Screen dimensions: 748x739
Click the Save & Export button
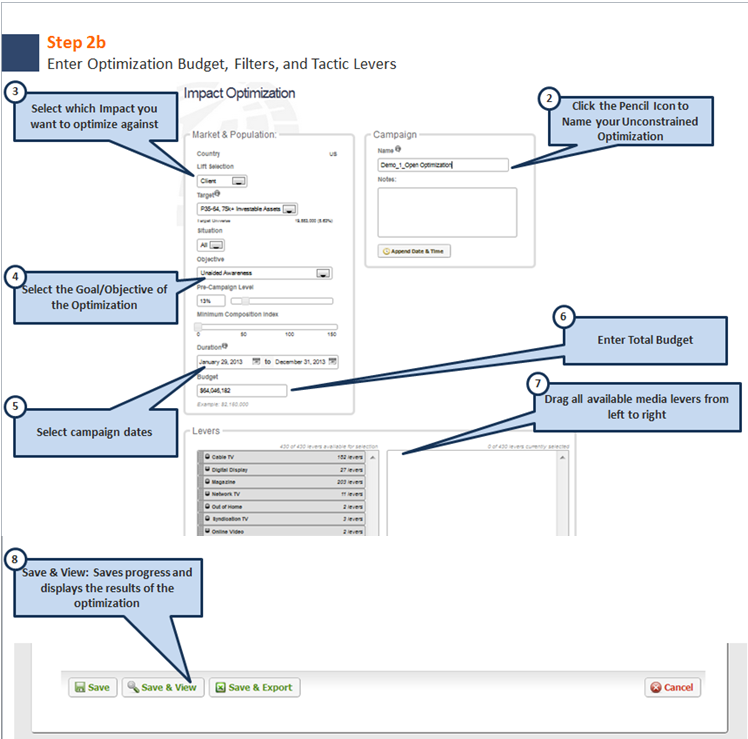[x=254, y=688]
